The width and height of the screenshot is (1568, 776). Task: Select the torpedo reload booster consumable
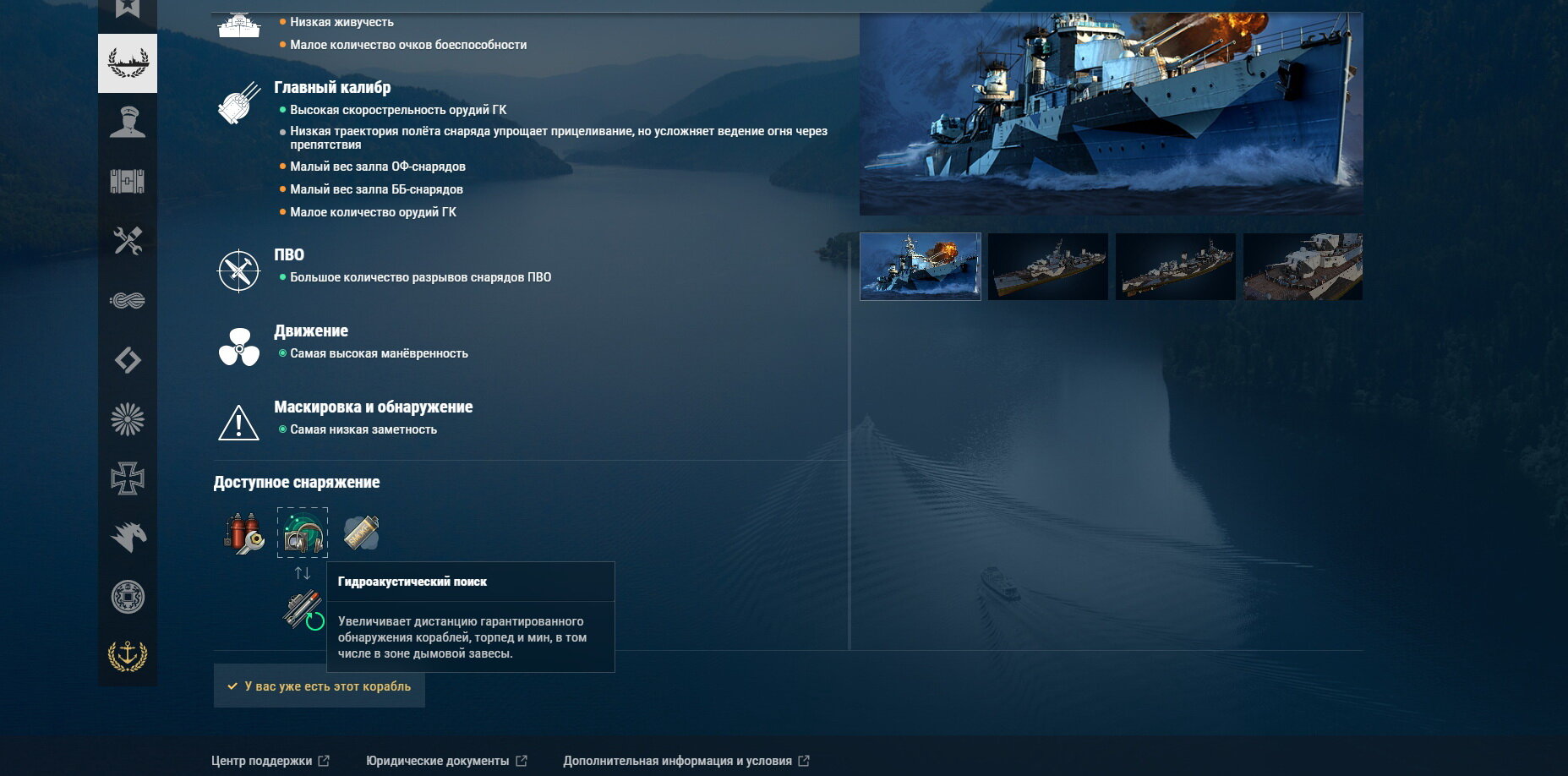click(303, 610)
